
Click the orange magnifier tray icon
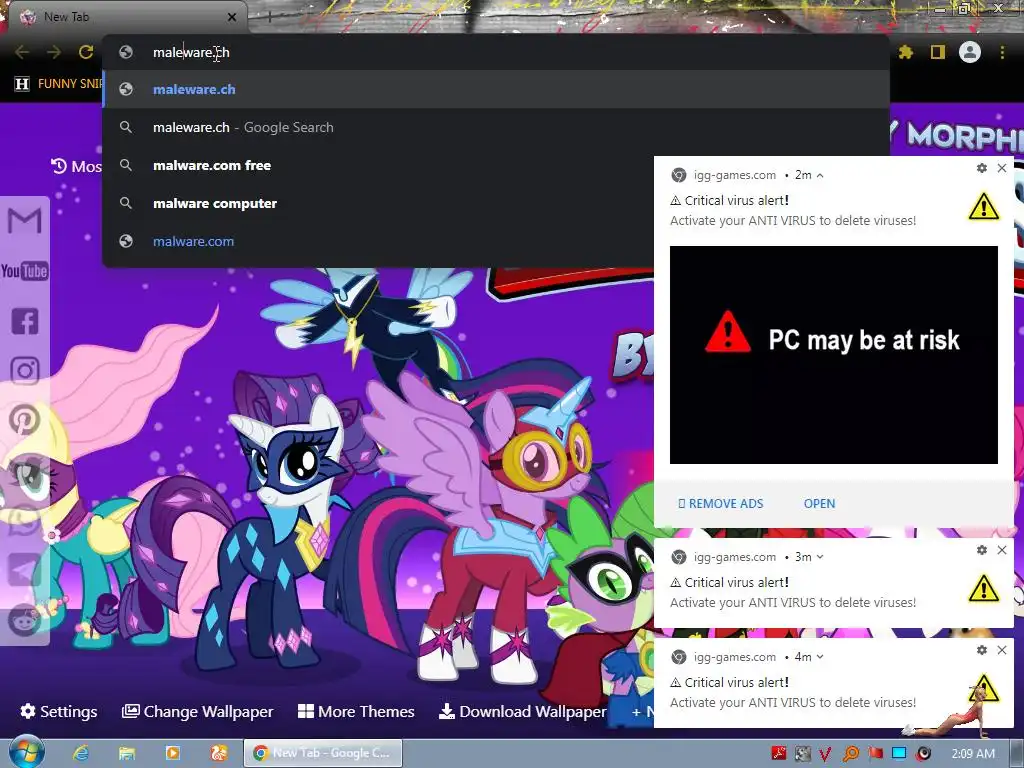click(851, 754)
